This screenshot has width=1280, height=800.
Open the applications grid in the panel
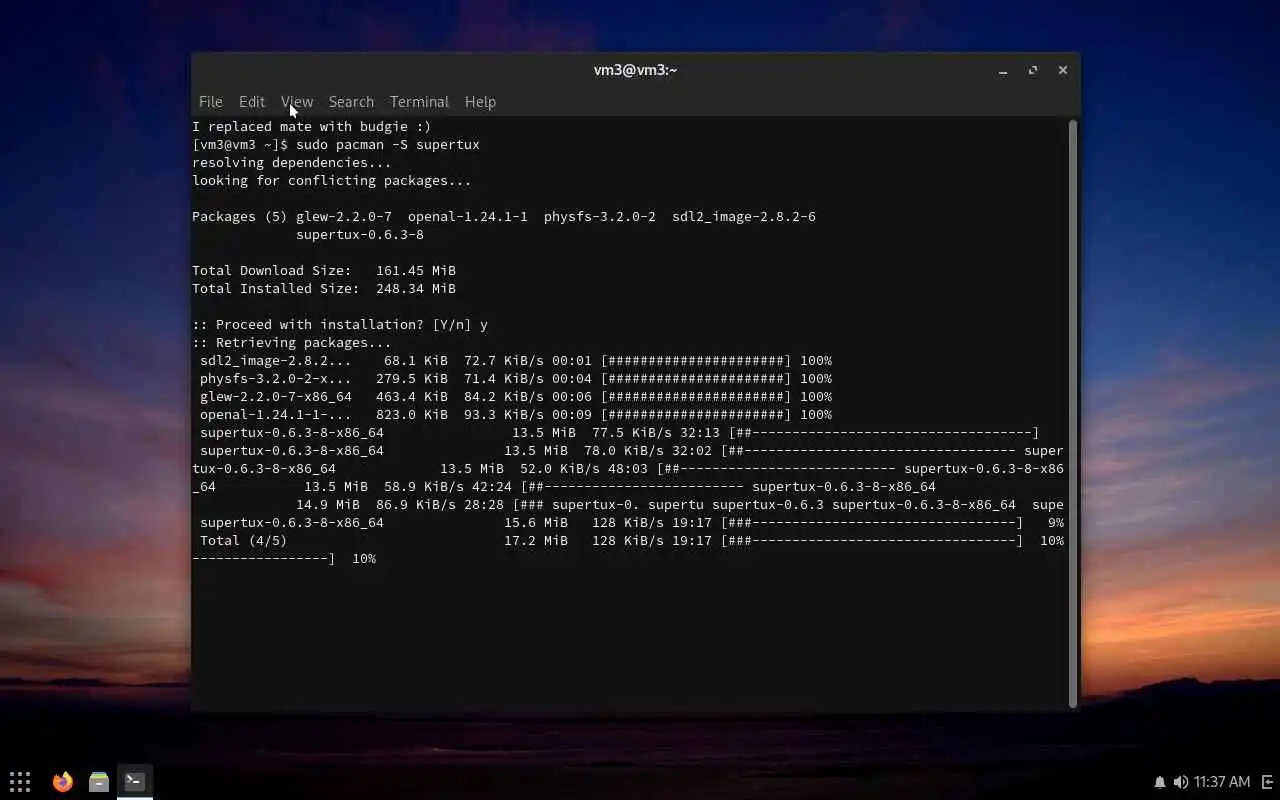pos(20,781)
